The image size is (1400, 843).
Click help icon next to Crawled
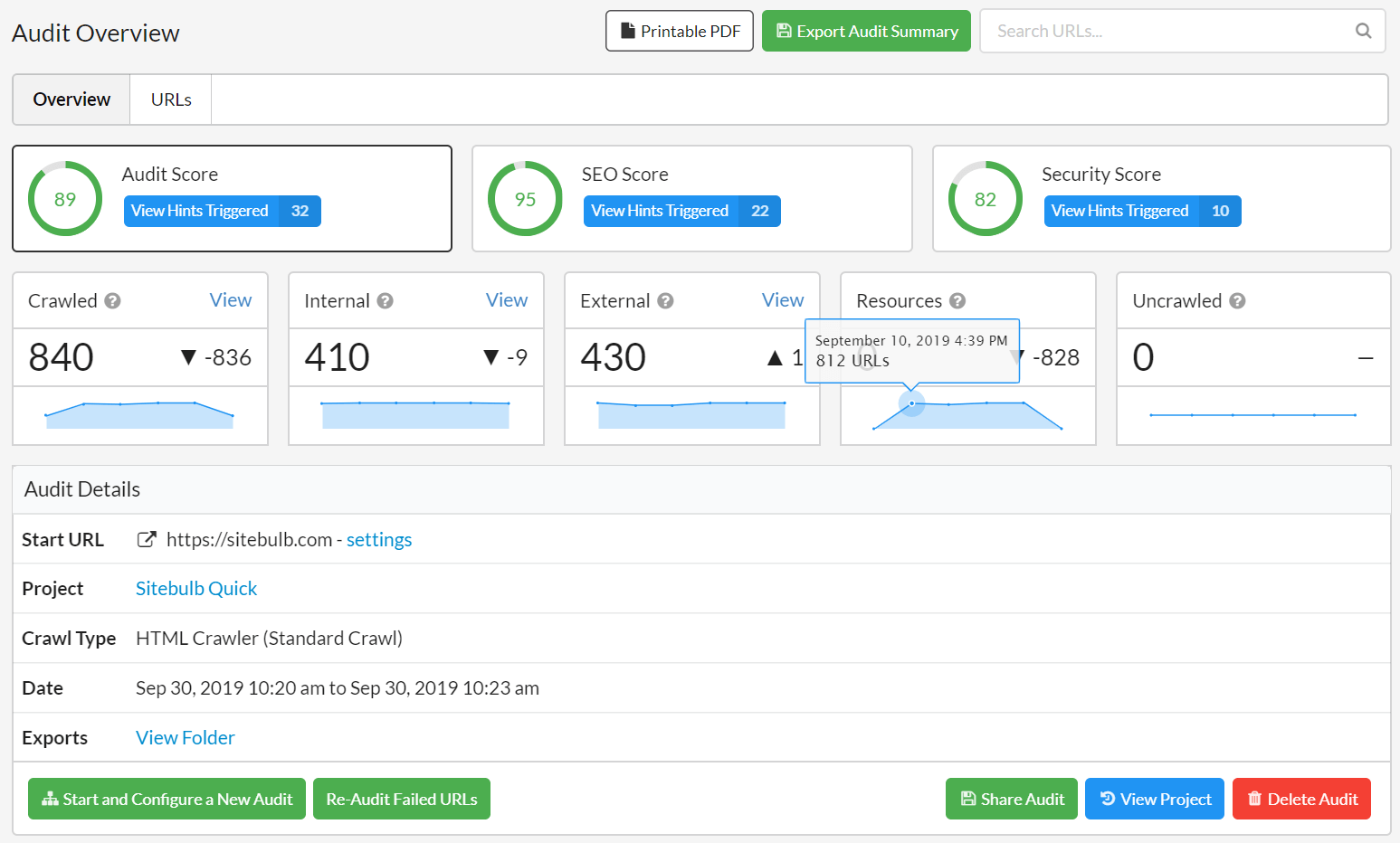click(x=112, y=301)
